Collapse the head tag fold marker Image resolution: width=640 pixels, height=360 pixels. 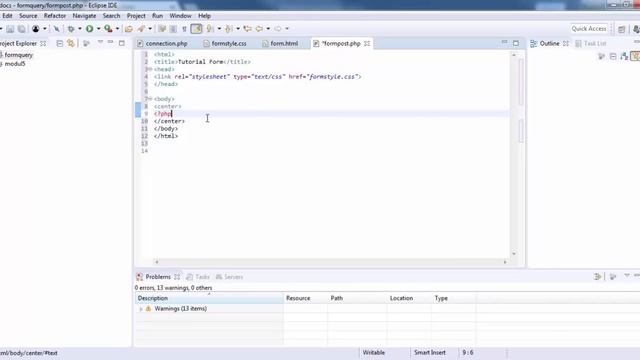point(150,69)
